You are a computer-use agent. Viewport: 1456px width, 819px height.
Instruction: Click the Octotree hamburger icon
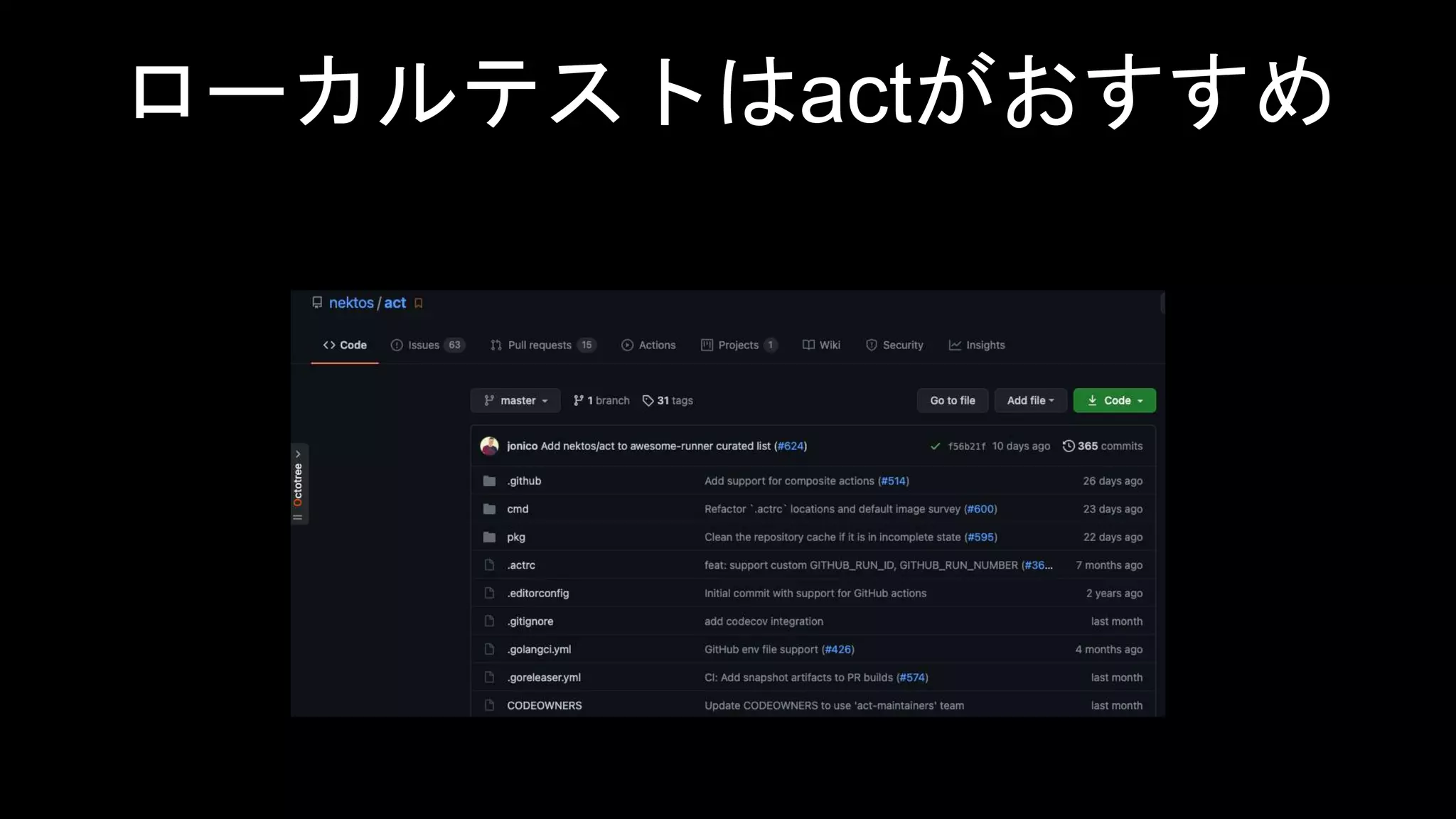tap(298, 517)
